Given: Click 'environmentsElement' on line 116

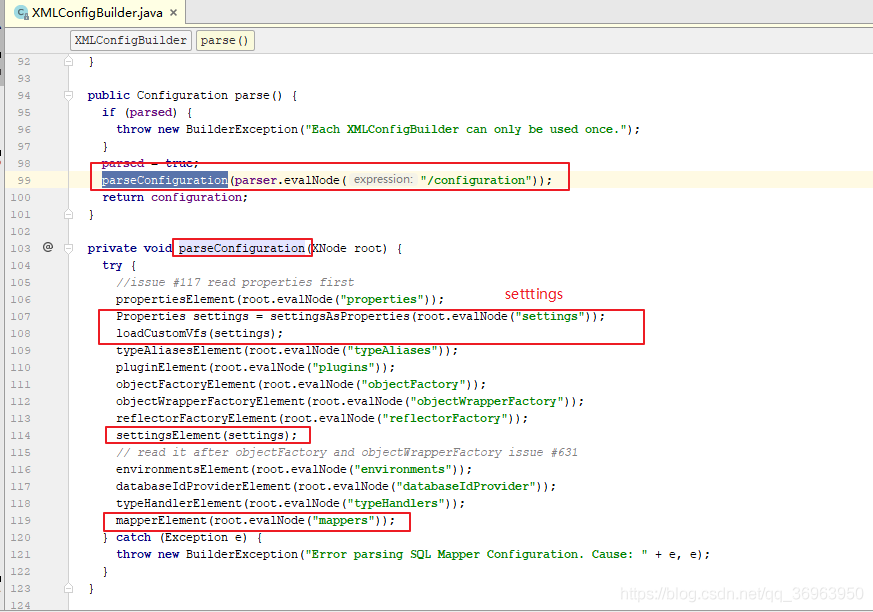Looking at the screenshot, I should 183,469.
